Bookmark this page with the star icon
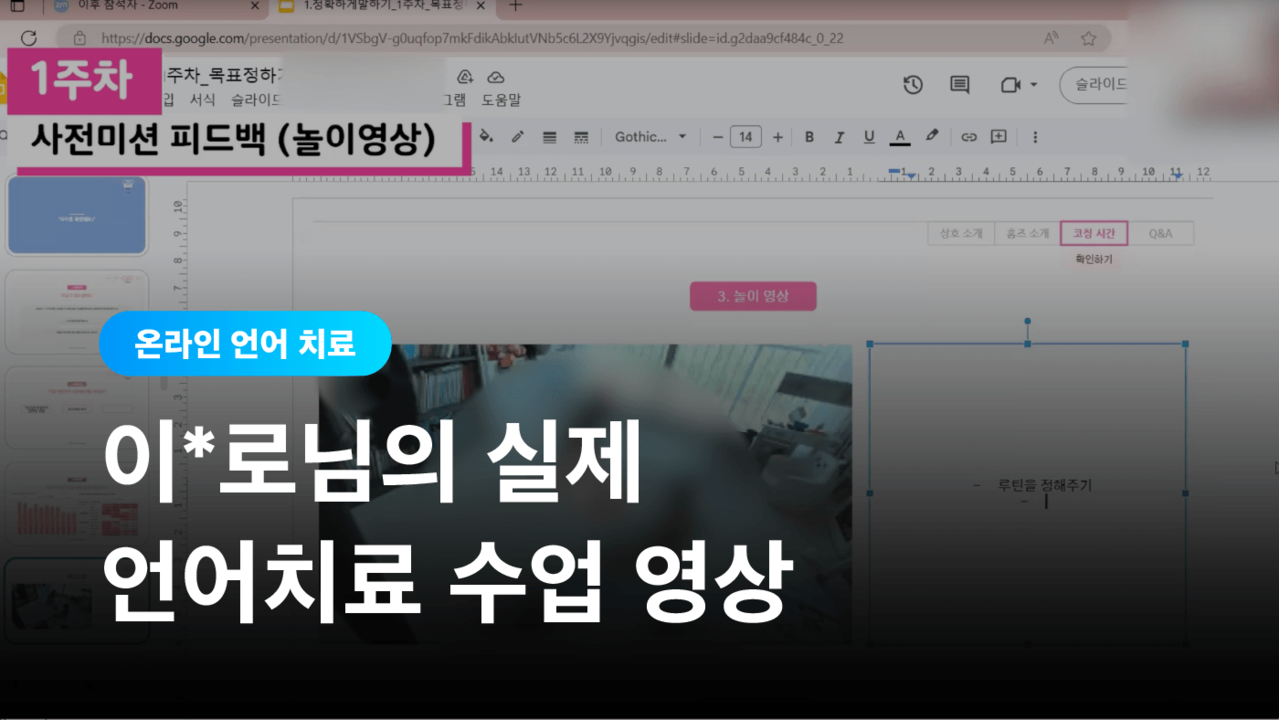This screenshot has height=720, width=1279. click(x=1088, y=38)
